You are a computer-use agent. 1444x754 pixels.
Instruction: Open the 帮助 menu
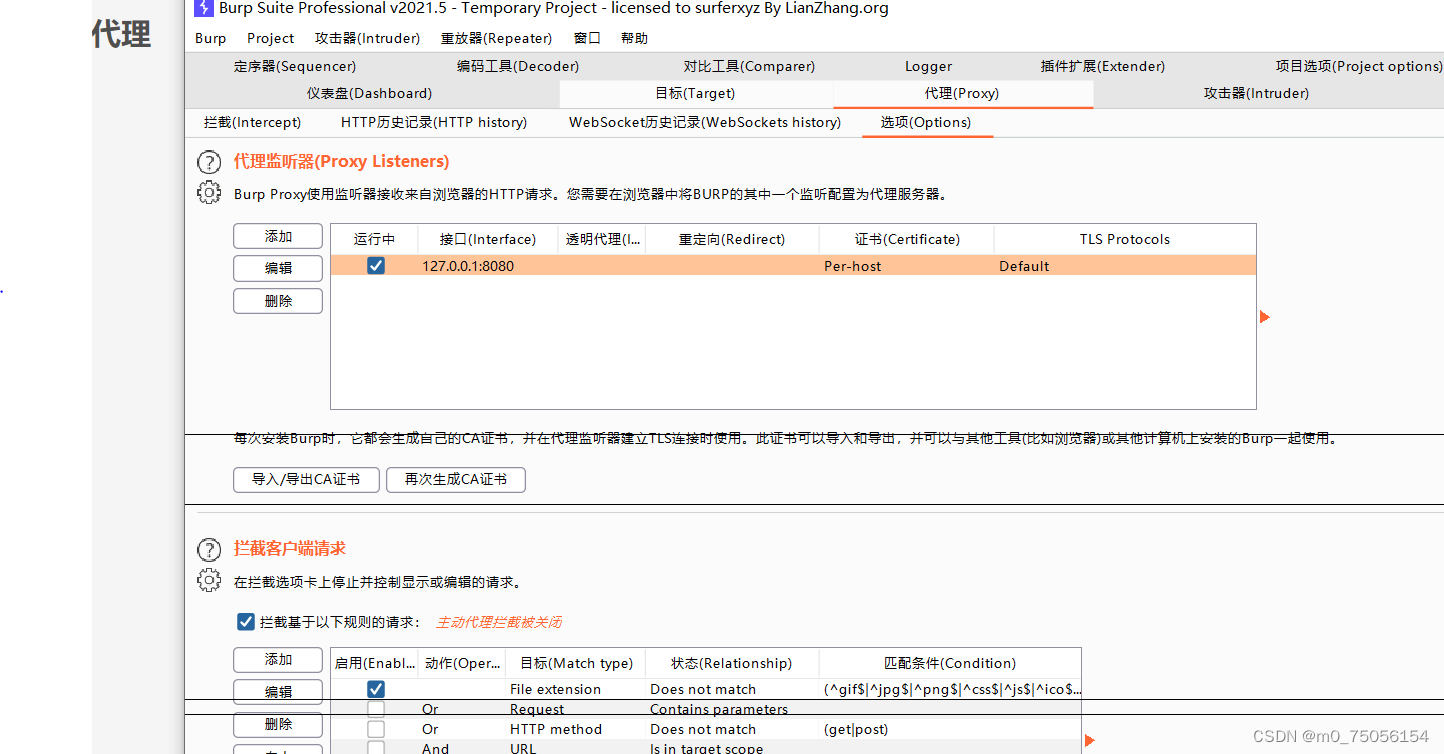click(x=634, y=38)
